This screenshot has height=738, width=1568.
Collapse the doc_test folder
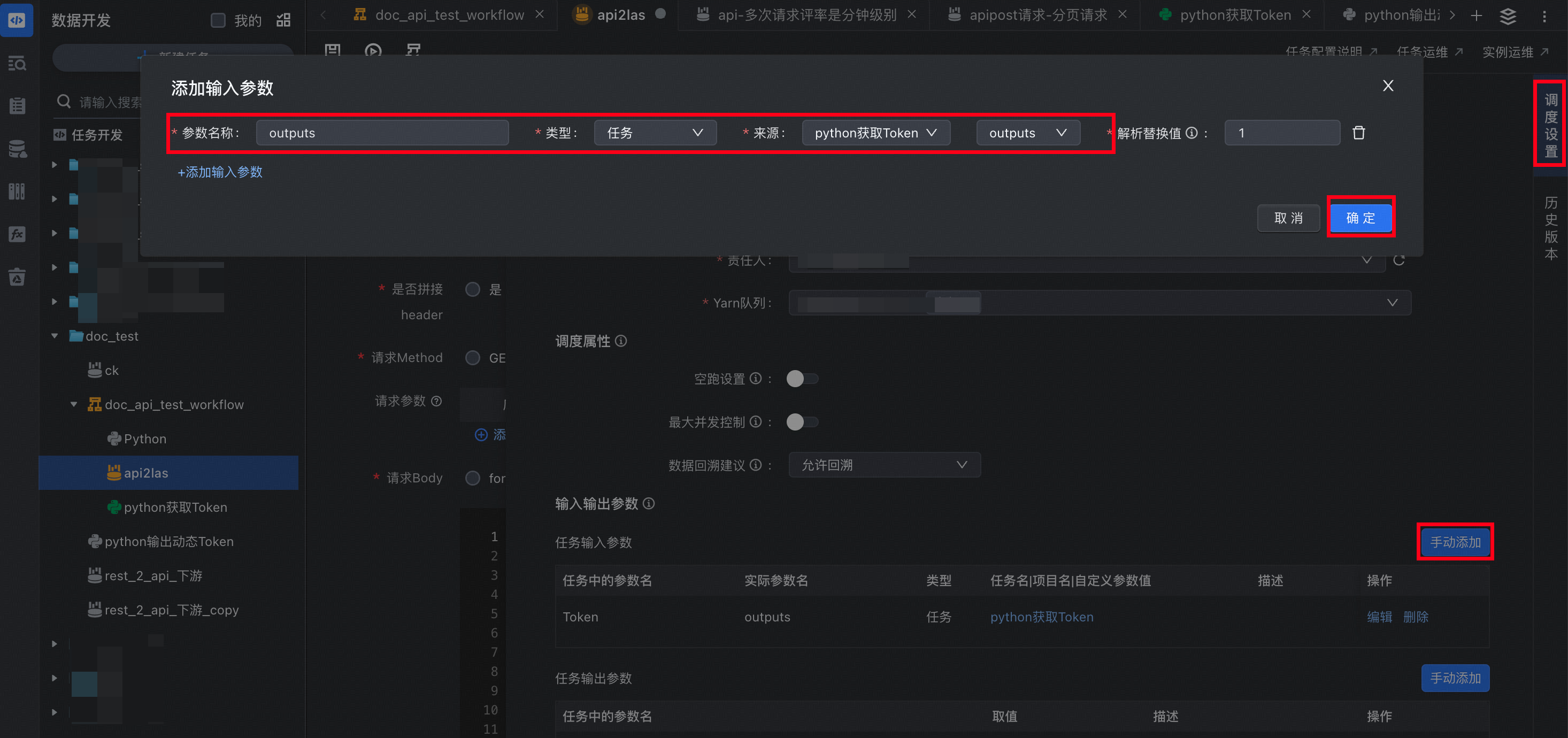[55, 336]
